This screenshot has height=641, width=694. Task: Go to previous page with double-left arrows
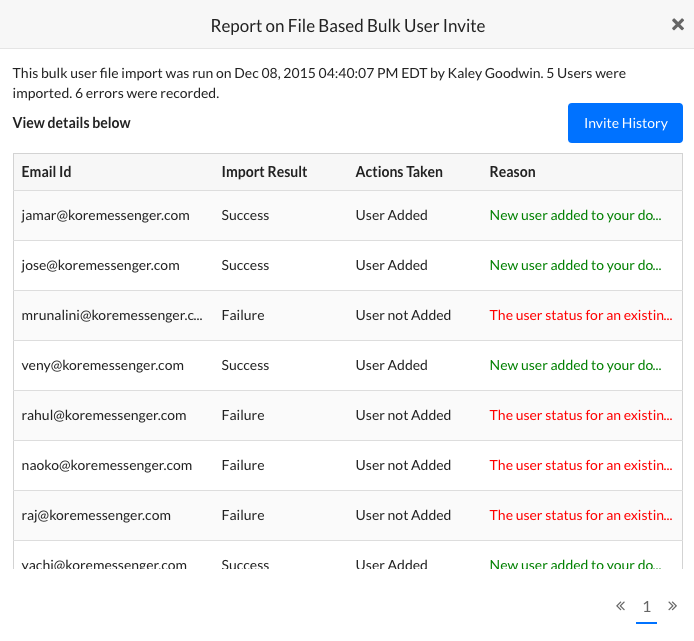point(620,606)
